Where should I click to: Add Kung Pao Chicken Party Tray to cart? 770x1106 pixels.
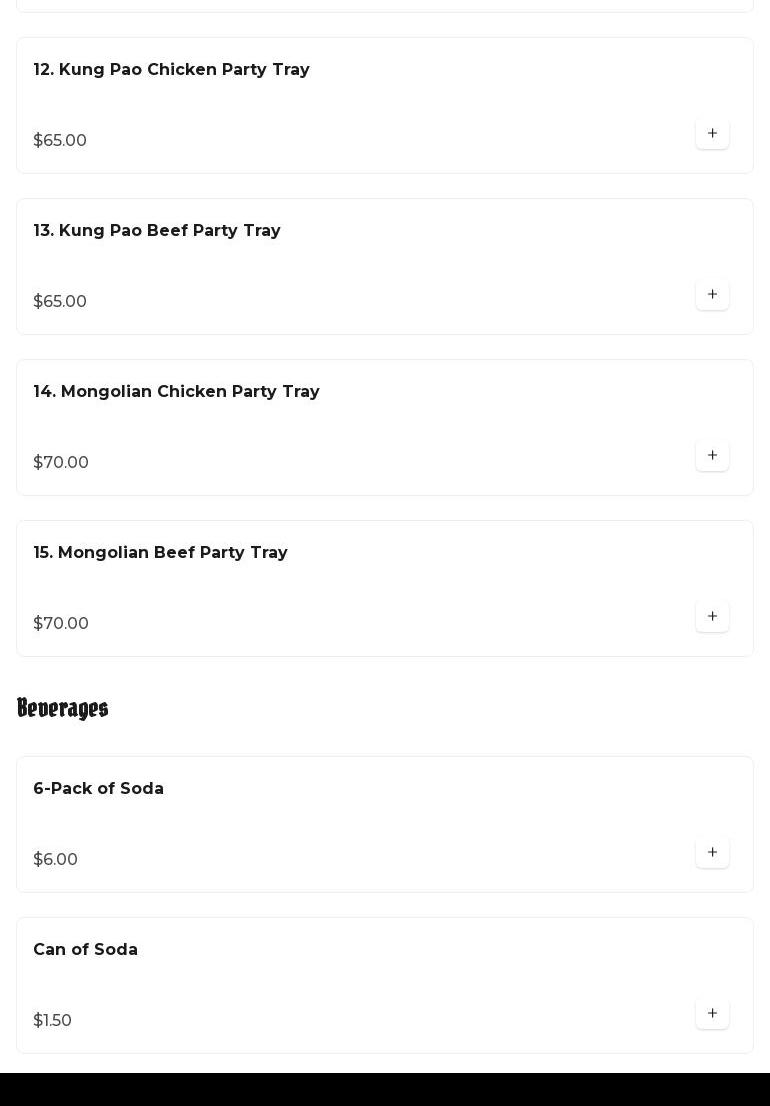712,134
